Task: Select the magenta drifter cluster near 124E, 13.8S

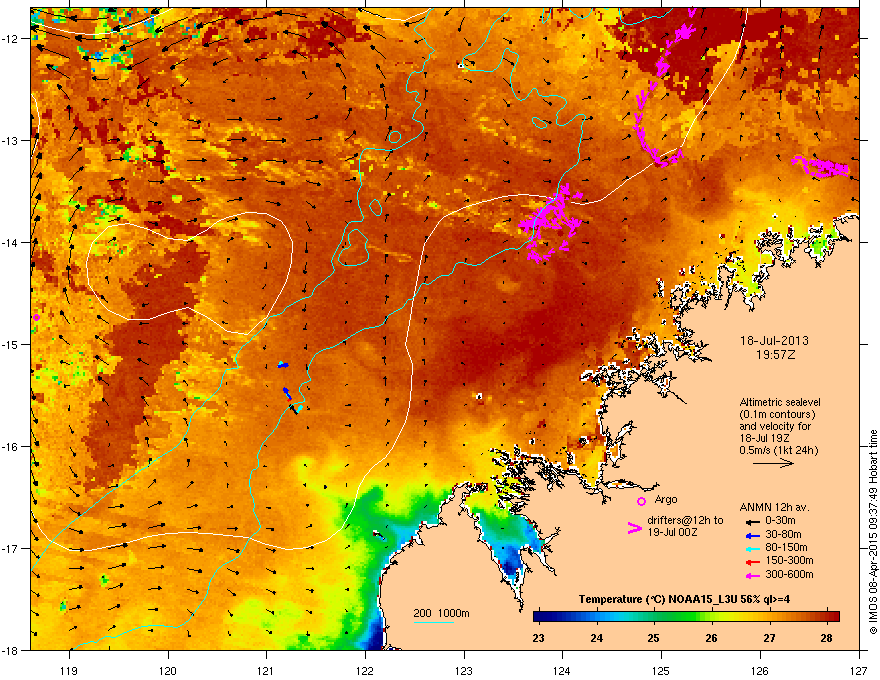Action: (551, 223)
